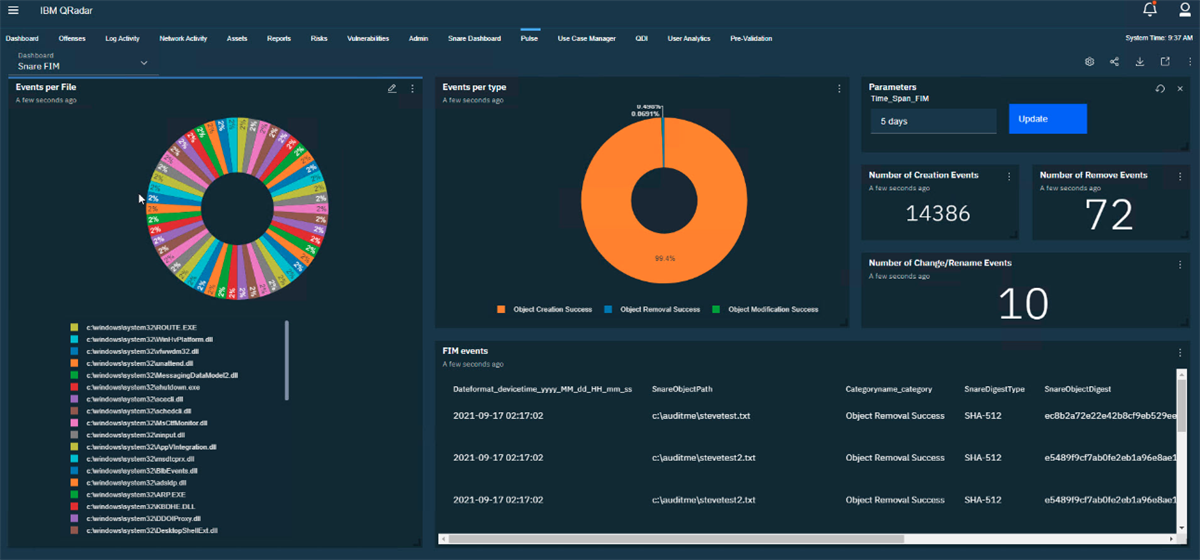The image size is (1200, 560).
Task: Go to the Dashboard tab
Action: coord(22,38)
